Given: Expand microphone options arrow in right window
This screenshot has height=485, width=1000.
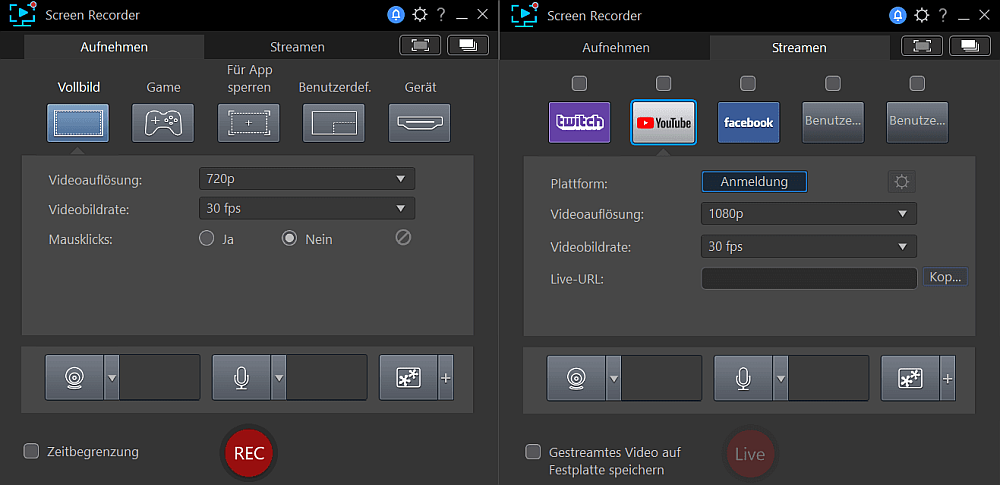Looking at the screenshot, I should (x=781, y=378).
